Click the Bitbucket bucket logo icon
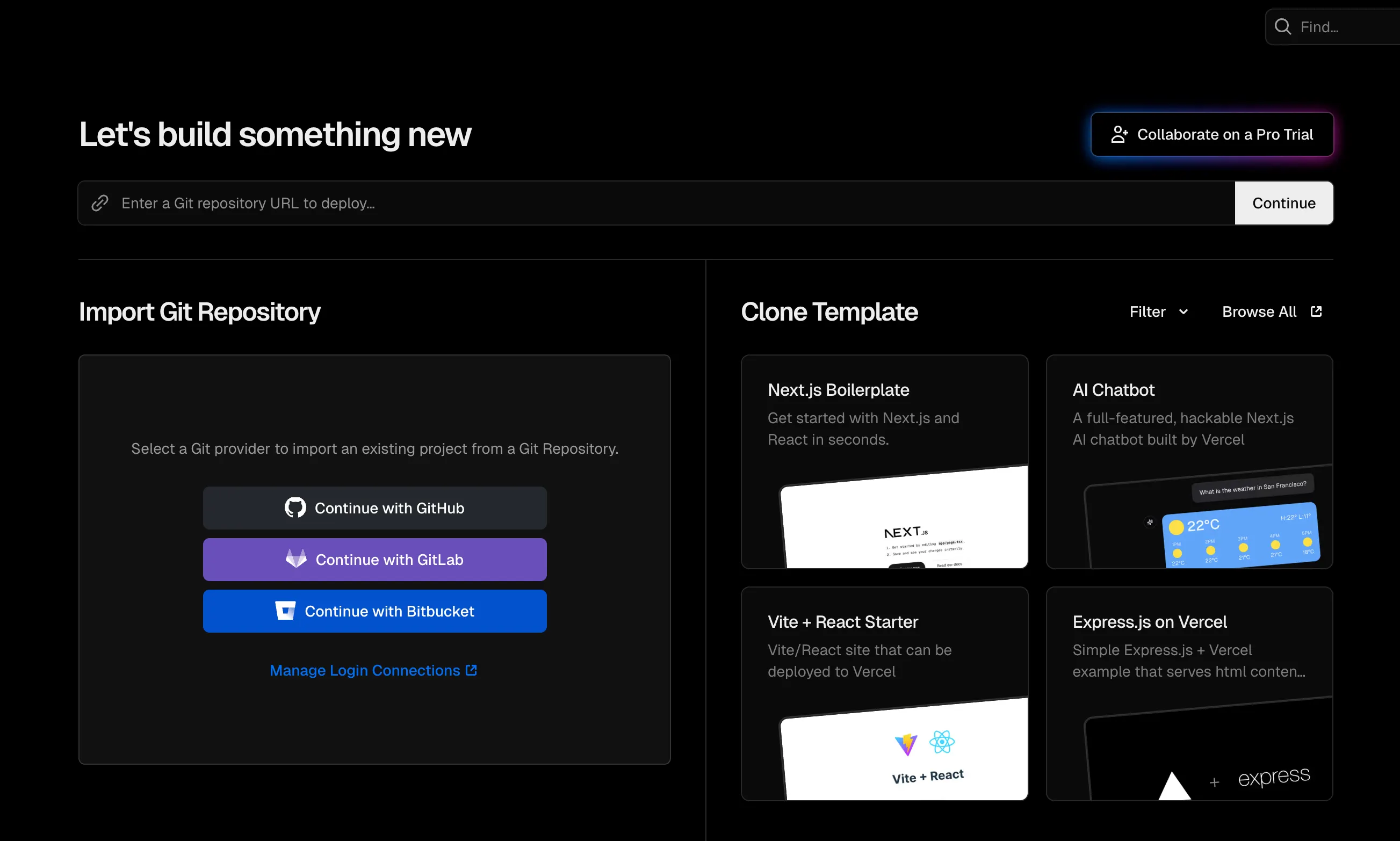The image size is (1400, 841). (x=285, y=611)
